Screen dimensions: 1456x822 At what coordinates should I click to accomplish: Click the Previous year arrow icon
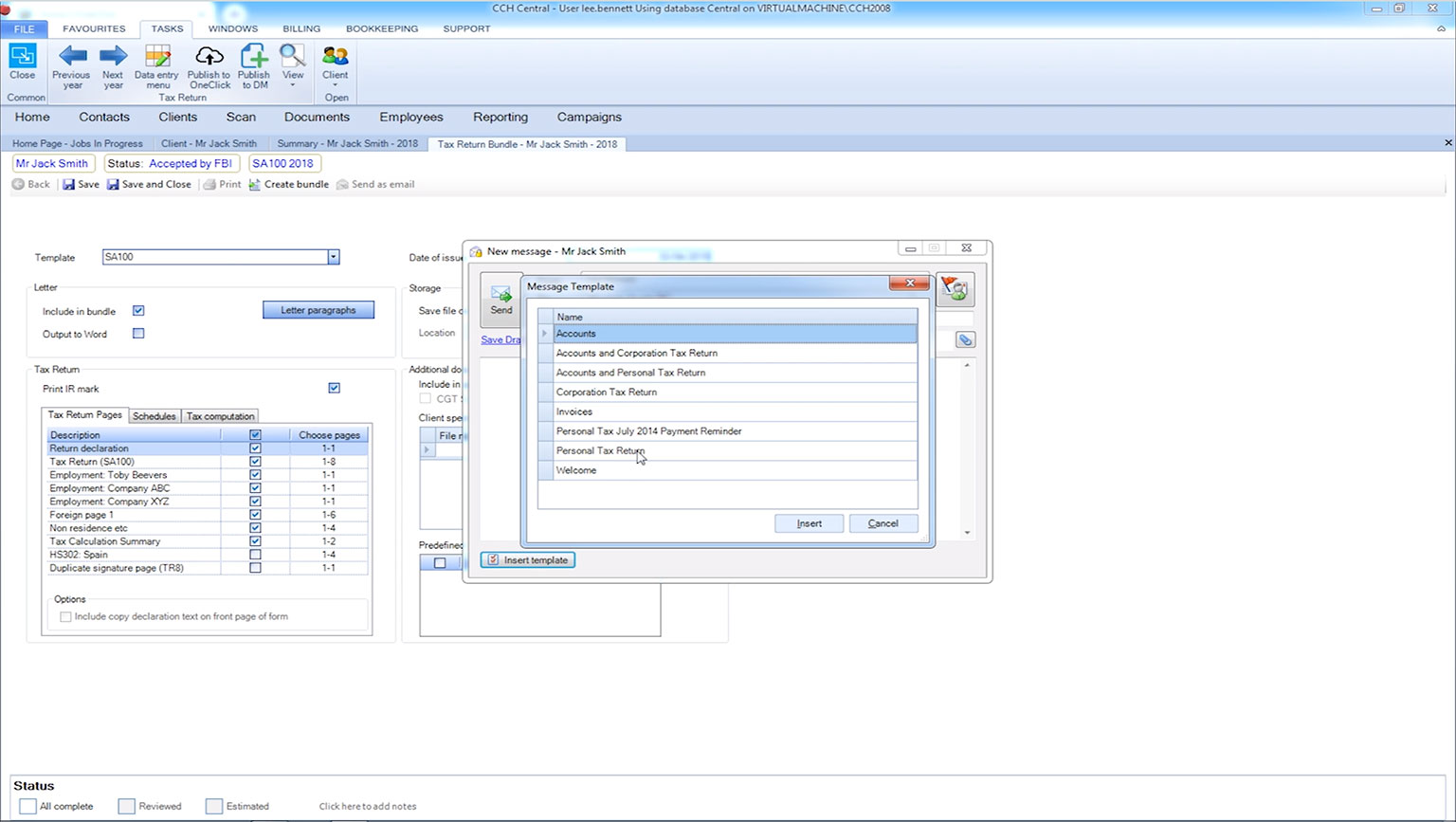[x=72, y=57]
